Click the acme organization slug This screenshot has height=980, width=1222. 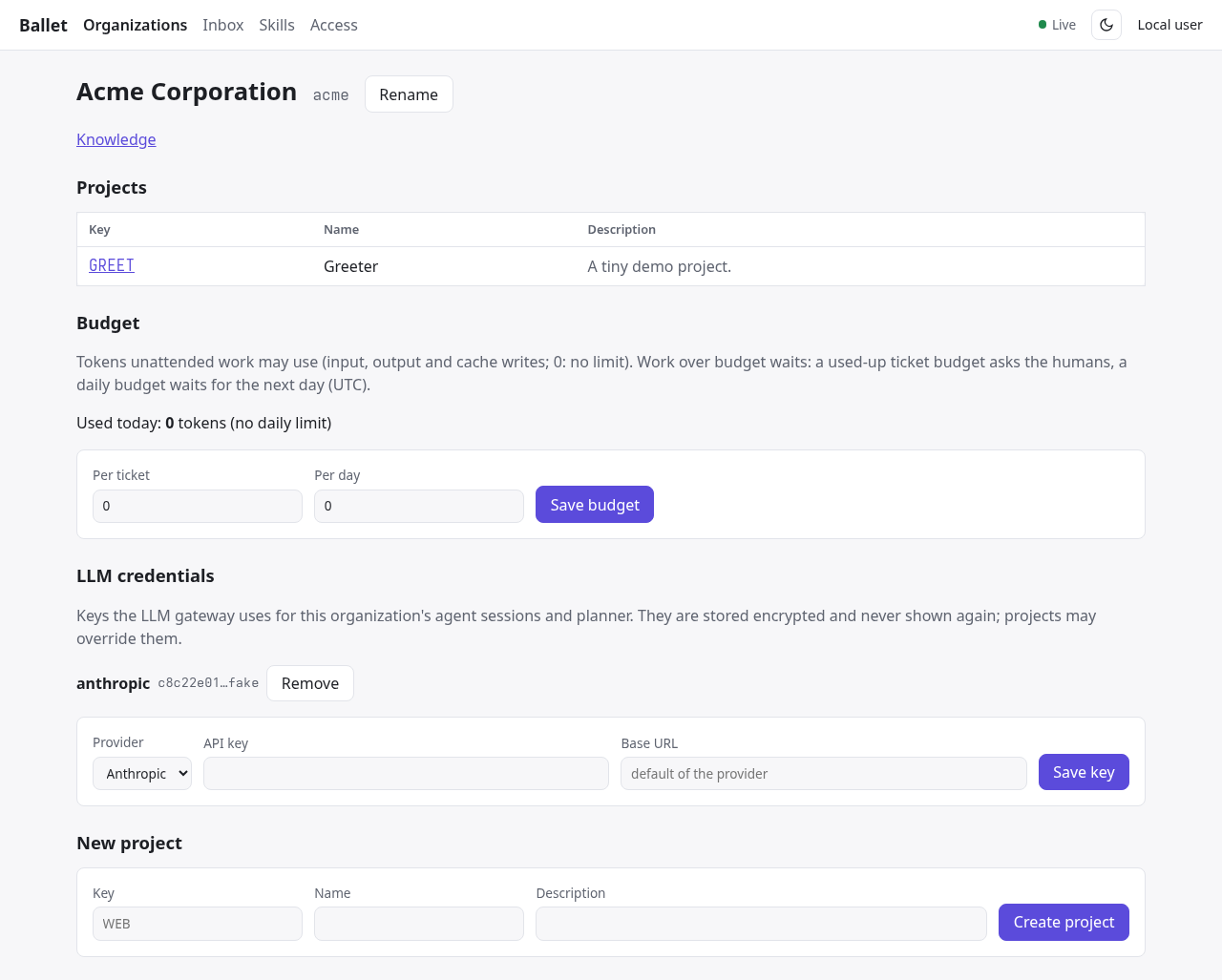click(x=330, y=95)
